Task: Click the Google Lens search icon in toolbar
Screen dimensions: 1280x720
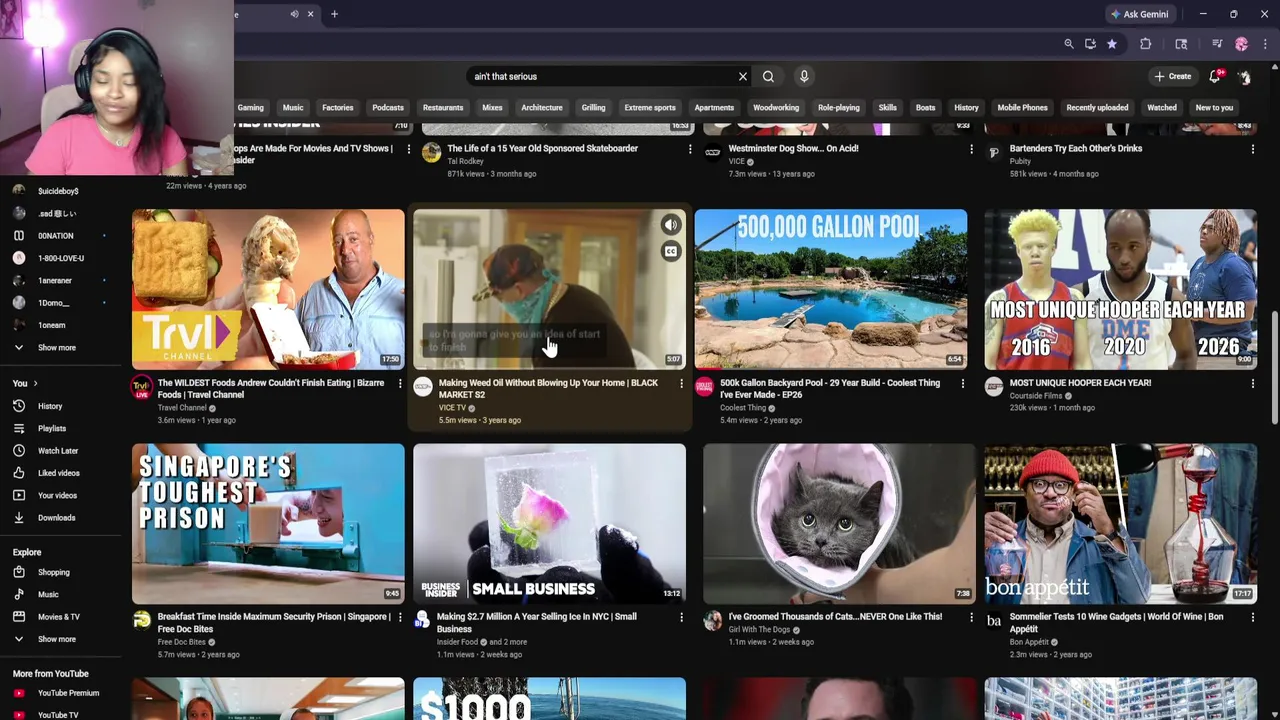Action: click(1181, 44)
